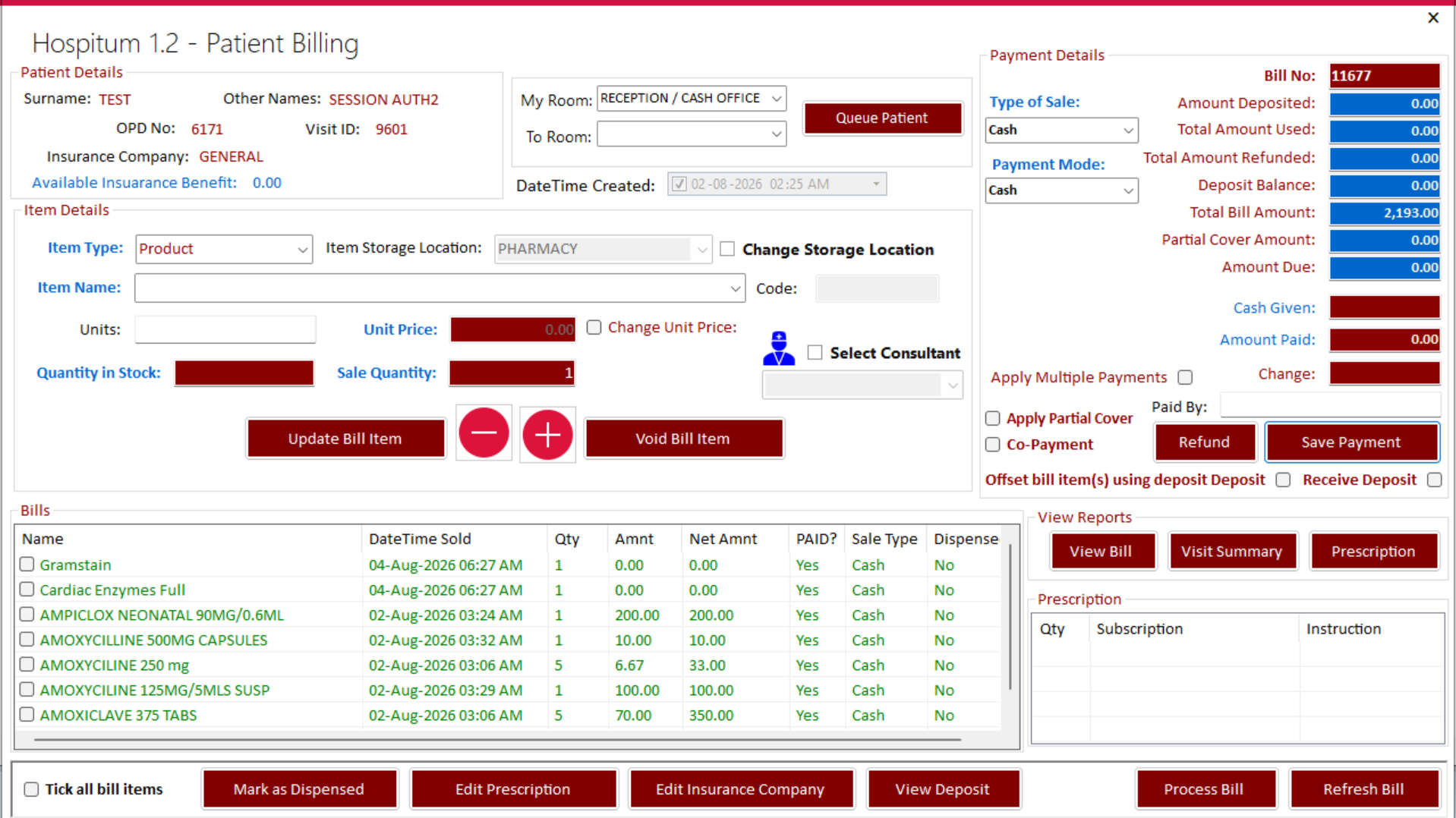Click the Sale Quantity field
The image size is (1456, 818).
[512, 373]
